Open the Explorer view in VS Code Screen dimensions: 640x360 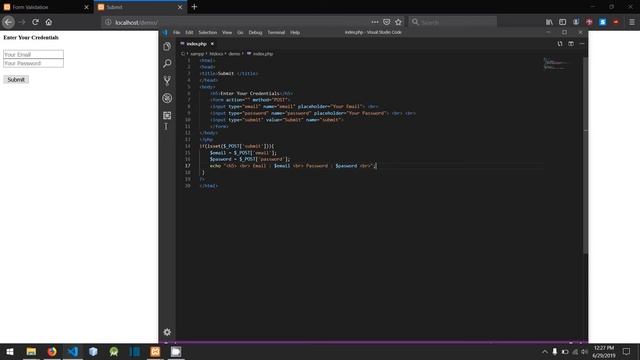click(167, 47)
